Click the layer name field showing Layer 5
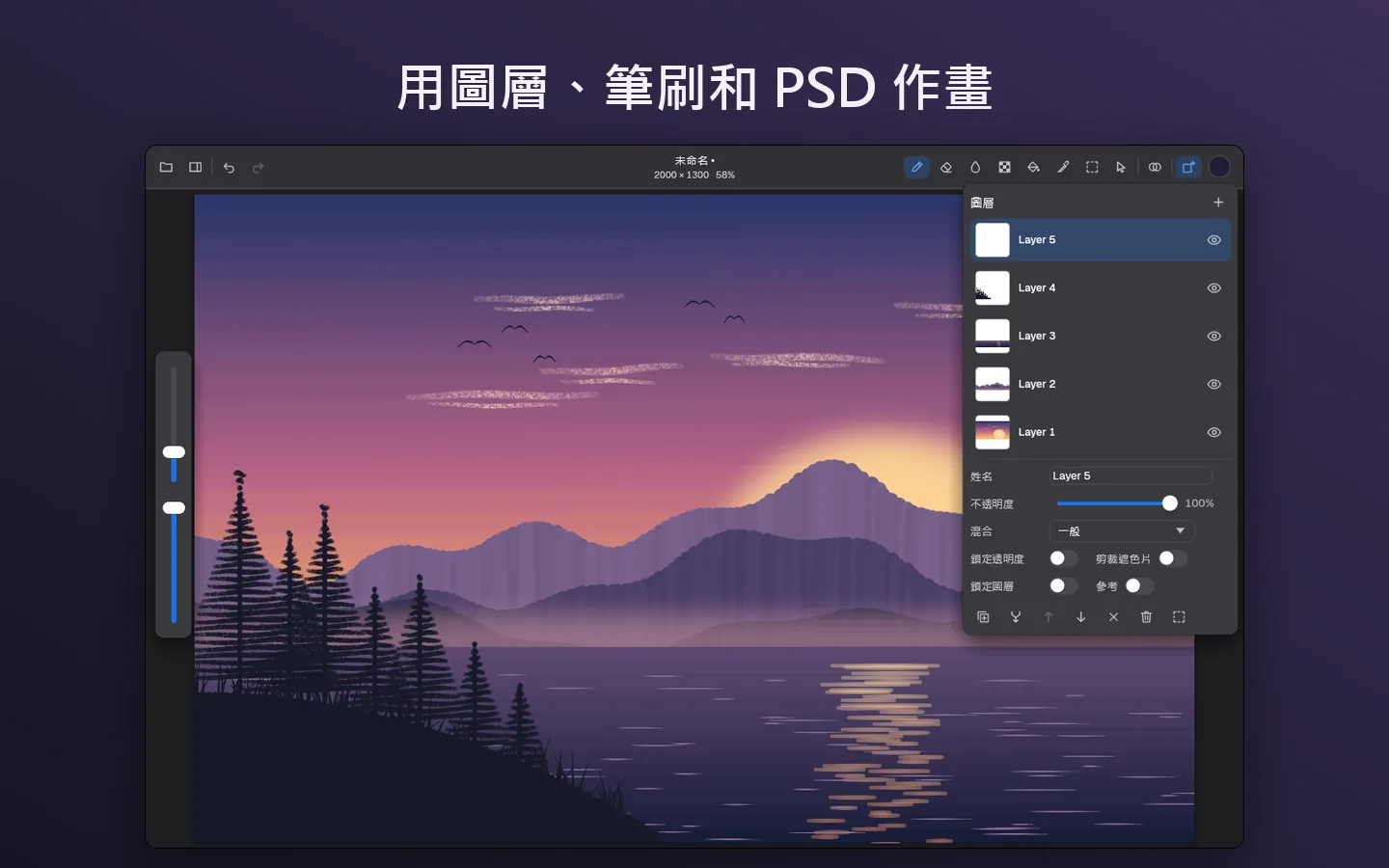Image resolution: width=1389 pixels, height=868 pixels. point(1130,475)
